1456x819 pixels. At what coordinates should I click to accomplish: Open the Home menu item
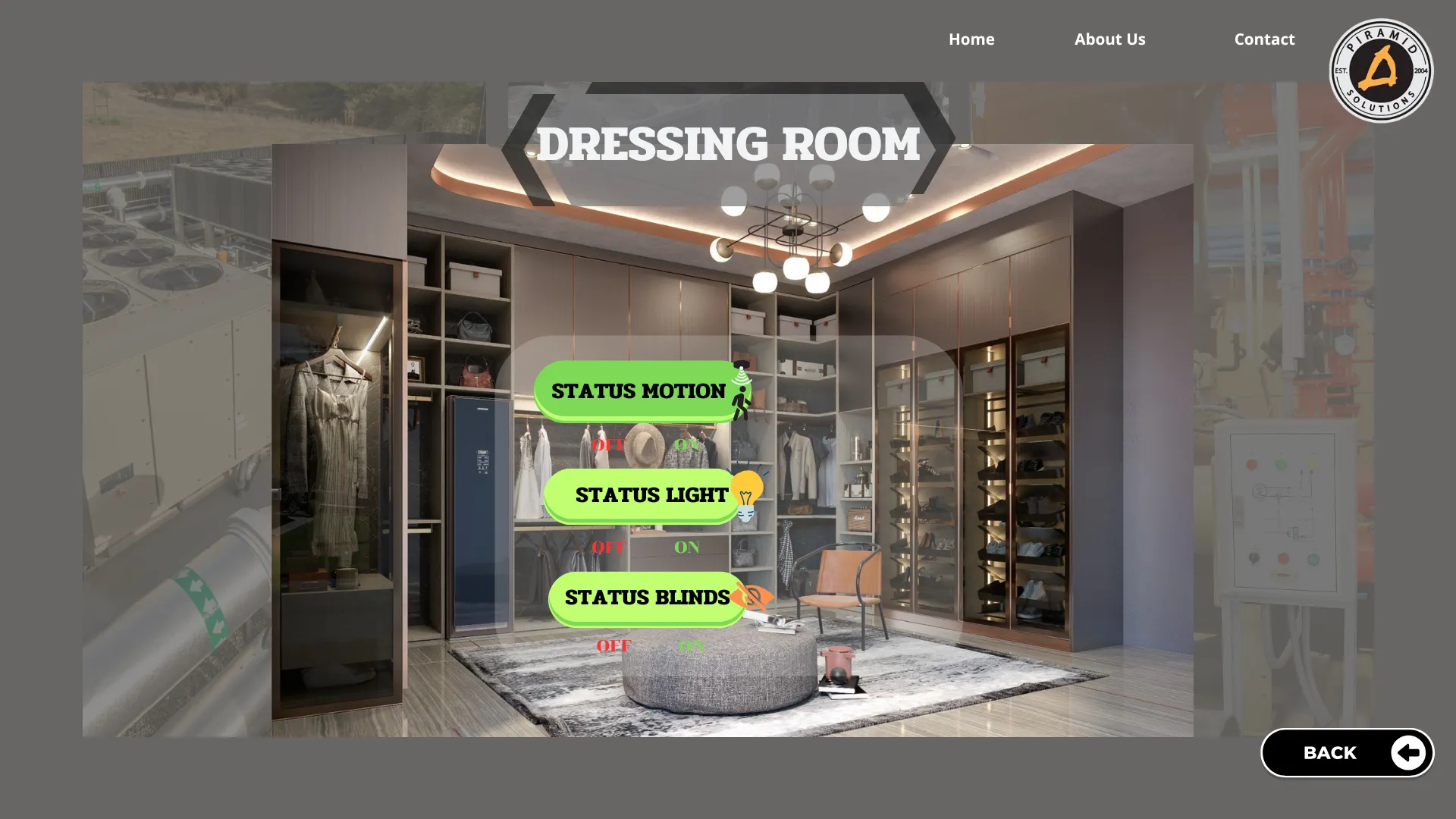pyautogui.click(x=971, y=39)
